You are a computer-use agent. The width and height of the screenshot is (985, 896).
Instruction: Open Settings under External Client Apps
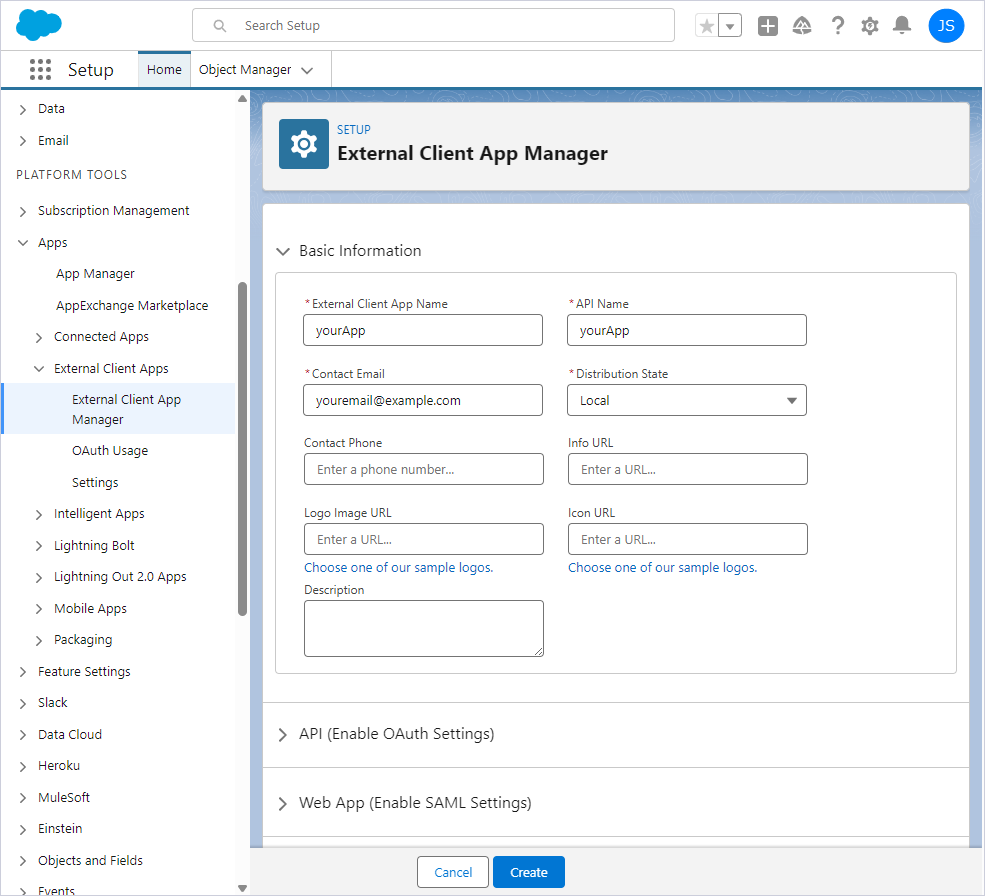95,483
